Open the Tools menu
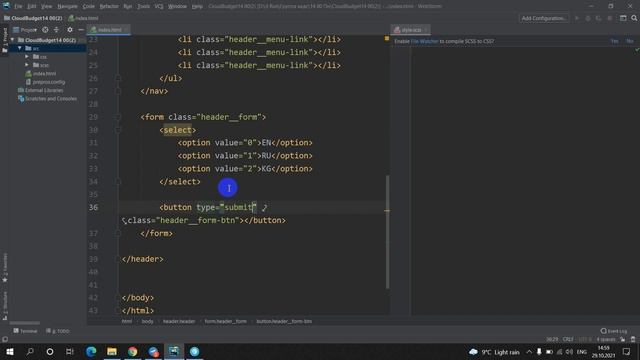This screenshot has width=640, height=360. [143, 6]
